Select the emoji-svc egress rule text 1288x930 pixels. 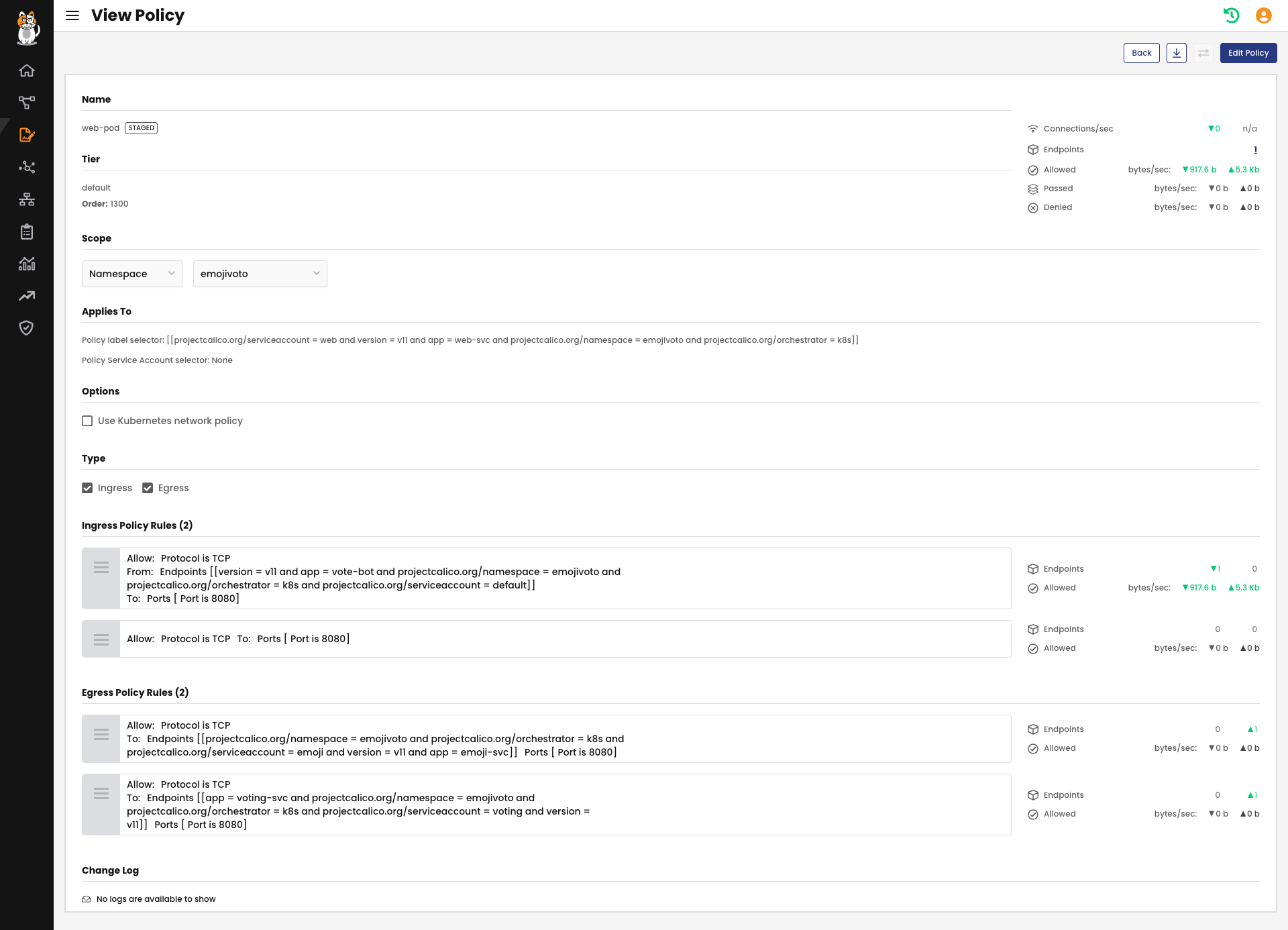(376, 739)
